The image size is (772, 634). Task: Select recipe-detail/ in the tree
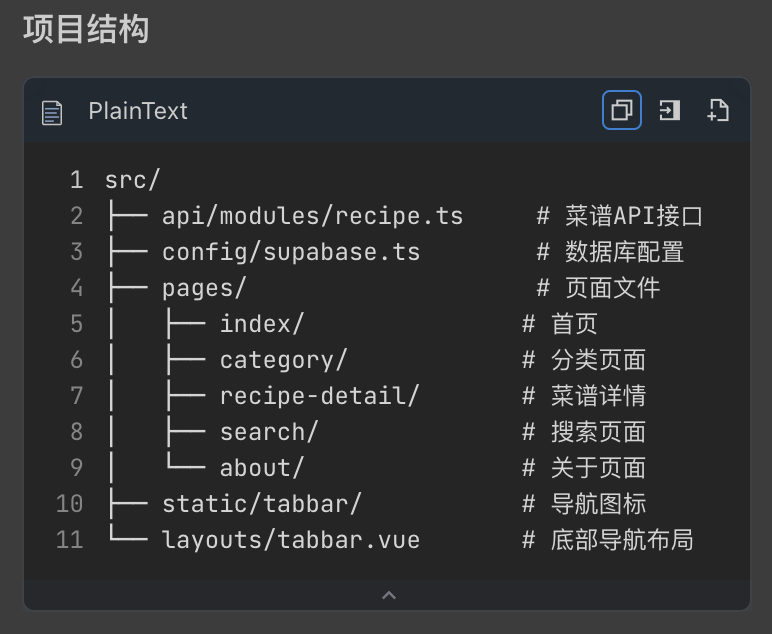(319, 396)
